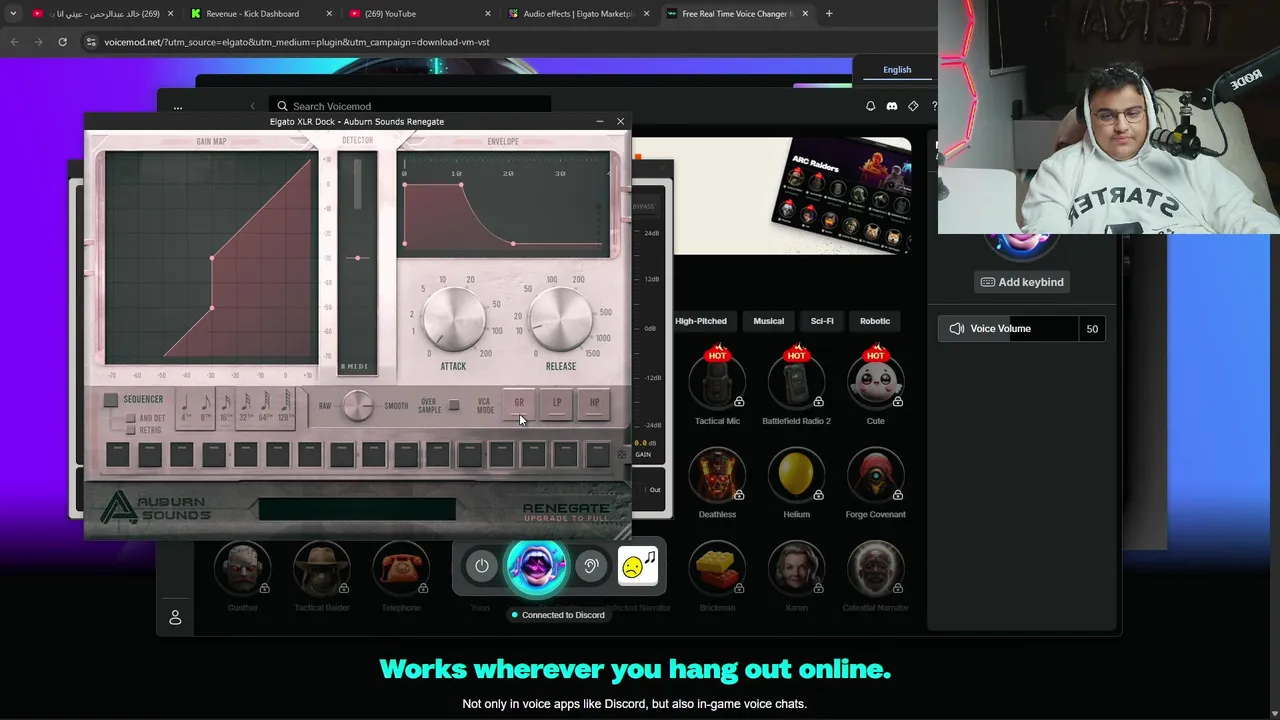1280x720 pixels.
Task: Select the 16th note sequencer rate
Action: click(x=225, y=406)
